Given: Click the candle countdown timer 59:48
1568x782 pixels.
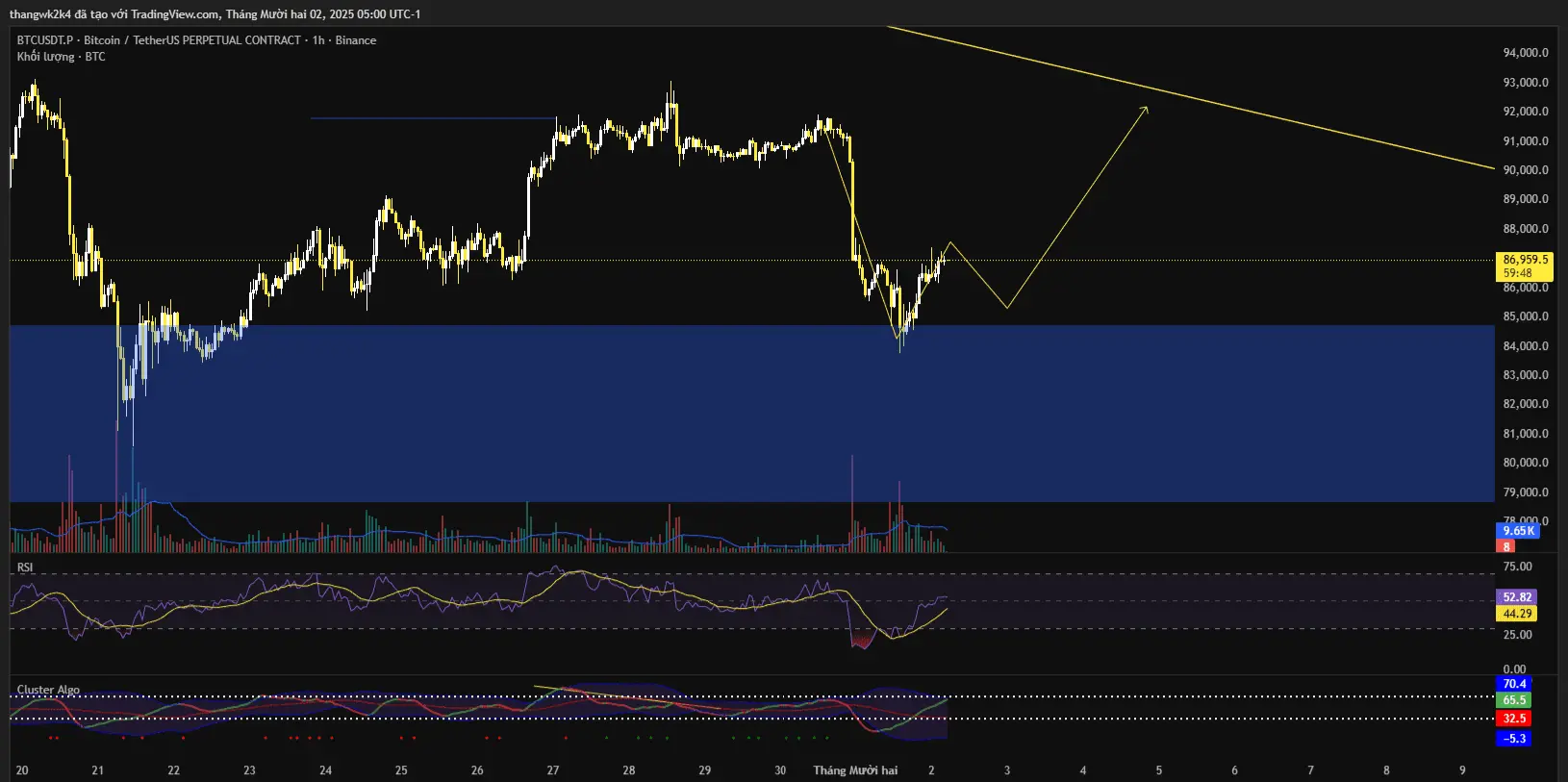Looking at the screenshot, I should click(1518, 273).
